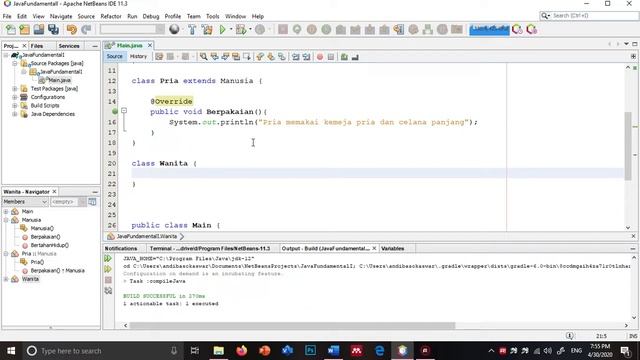The height and width of the screenshot is (360, 640).
Task: Switch to the Notifications tab
Action: 121,248
